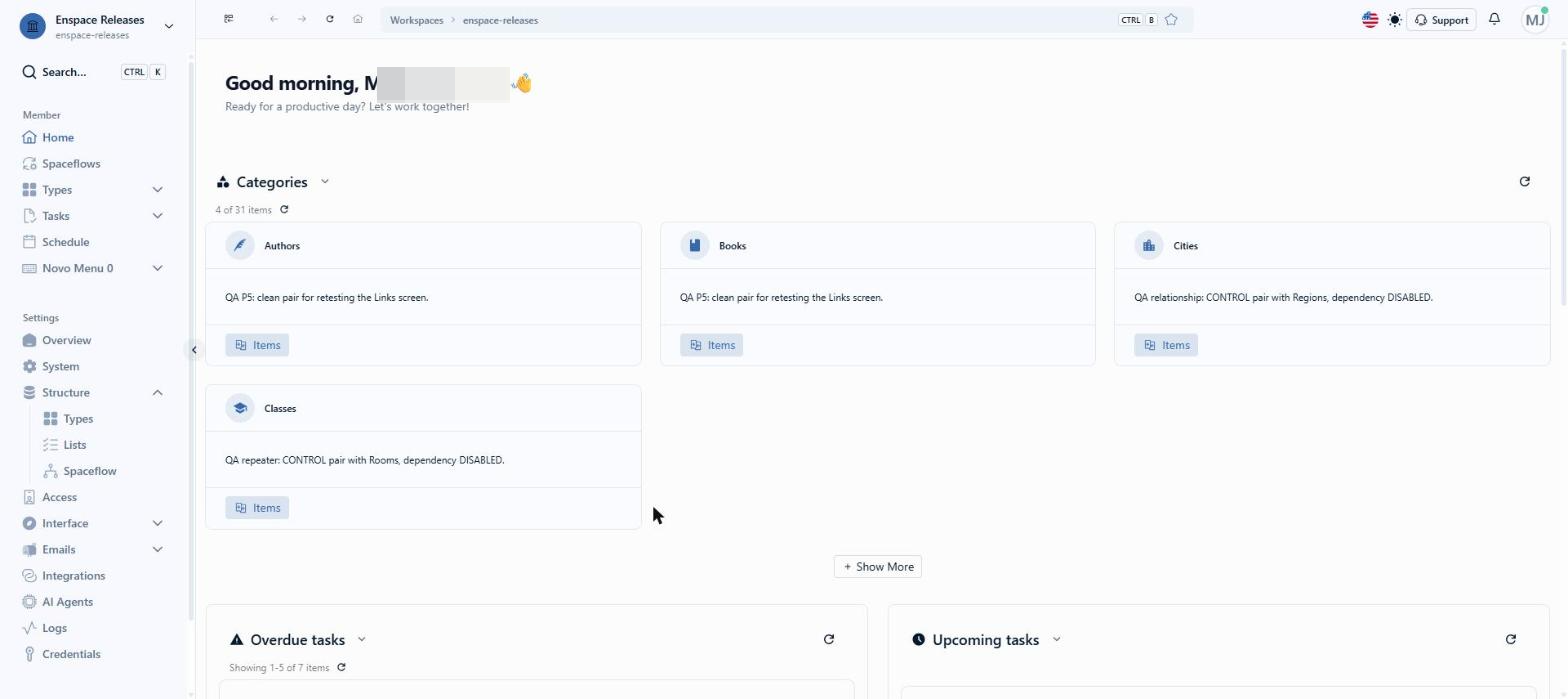The width and height of the screenshot is (1568, 699).
Task: Click the Authors feather icon
Action: (x=240, y=246)
